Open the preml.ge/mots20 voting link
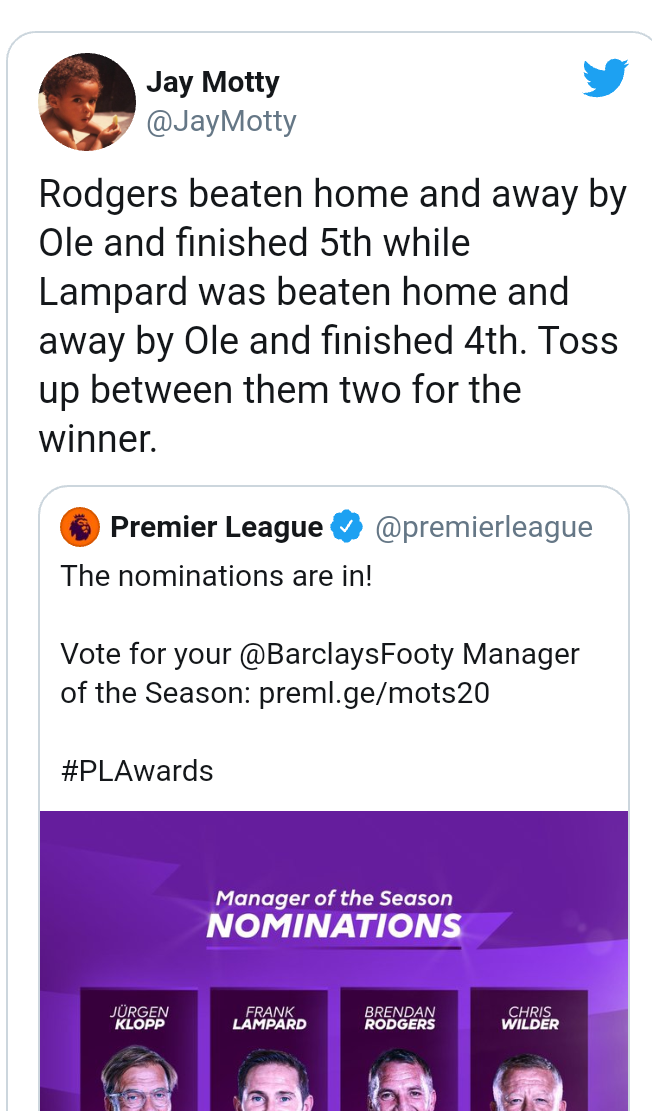Viewport: 652px width, 1111px height. [374, 693]
